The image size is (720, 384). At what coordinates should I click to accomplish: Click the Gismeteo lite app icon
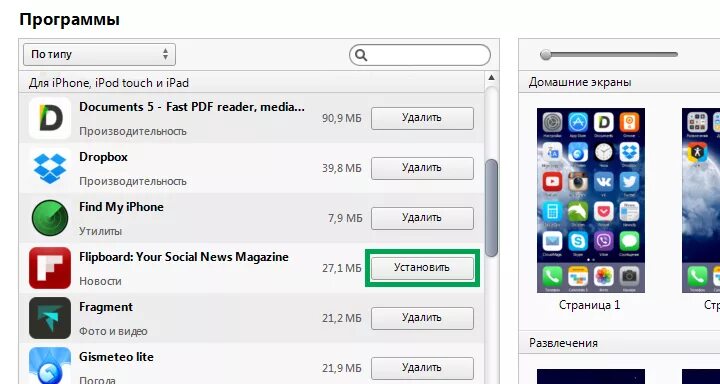tap(50, 366)
